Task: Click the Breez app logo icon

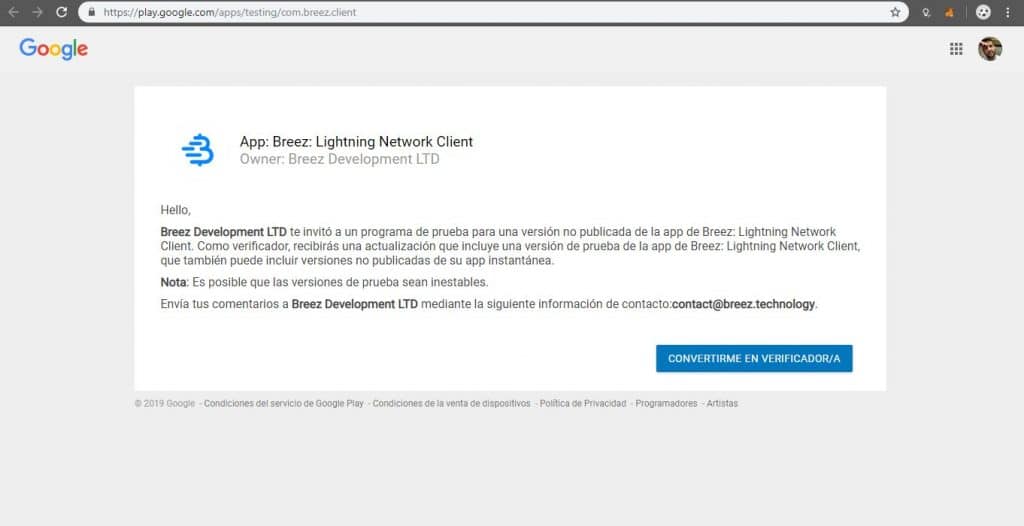Action: point(198,150)
